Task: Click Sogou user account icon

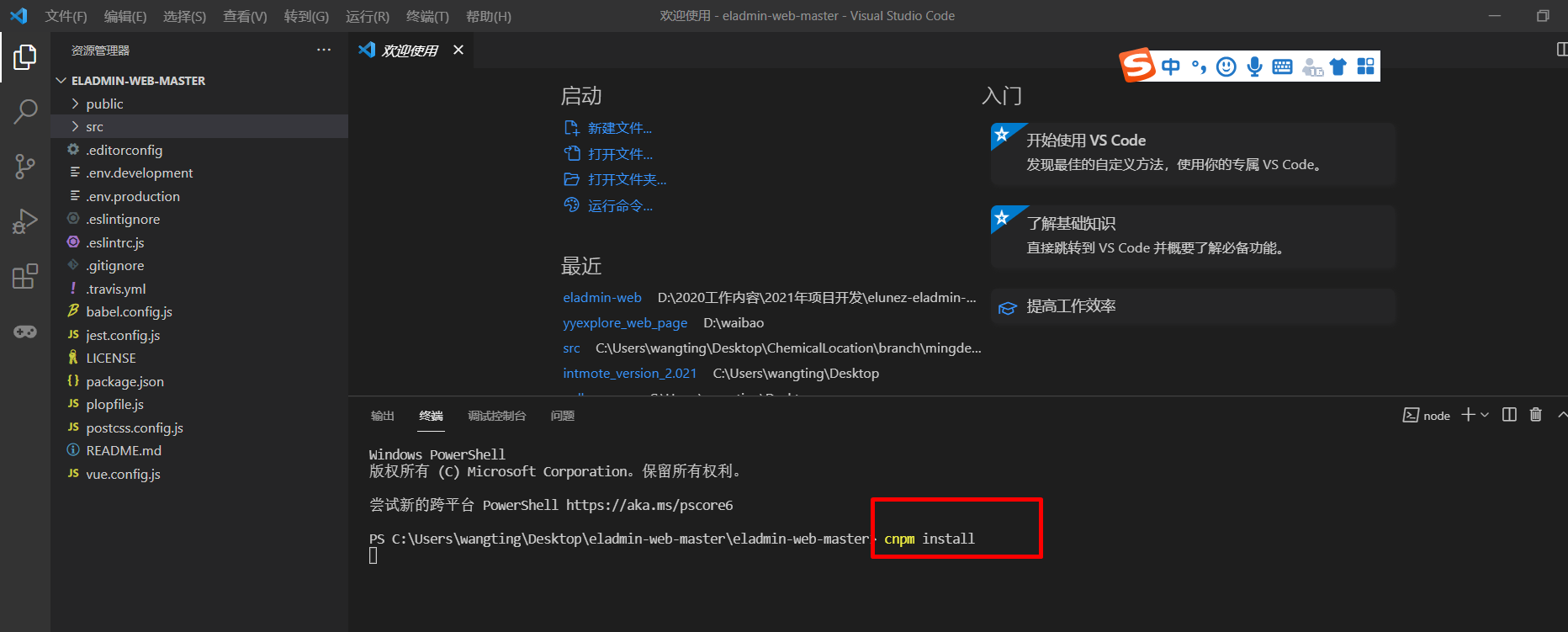Action: click(x=1311, y=66)
